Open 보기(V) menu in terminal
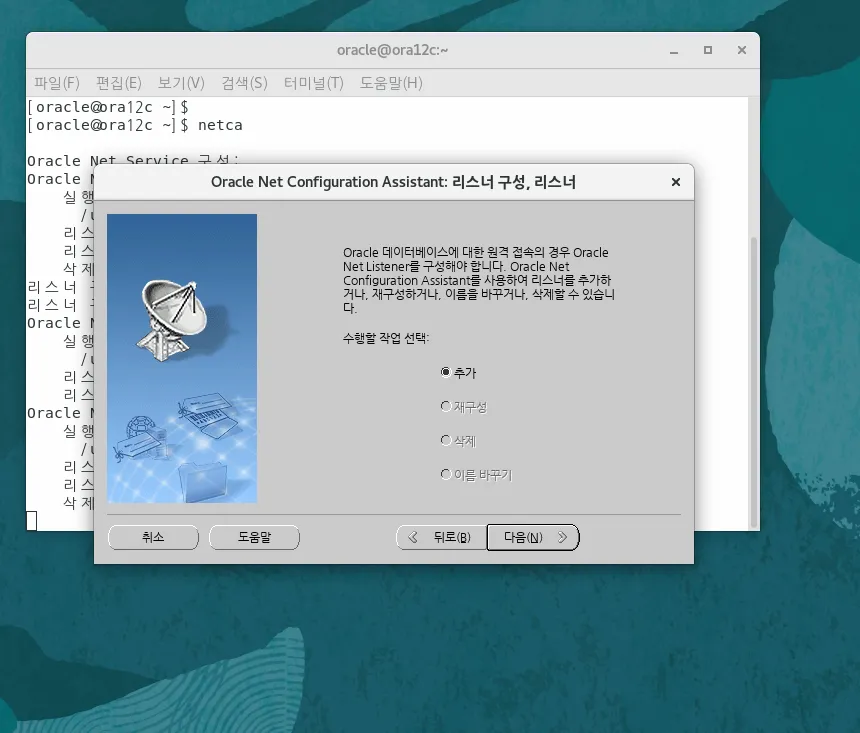 pyautogui.click(x=181, y=83)
